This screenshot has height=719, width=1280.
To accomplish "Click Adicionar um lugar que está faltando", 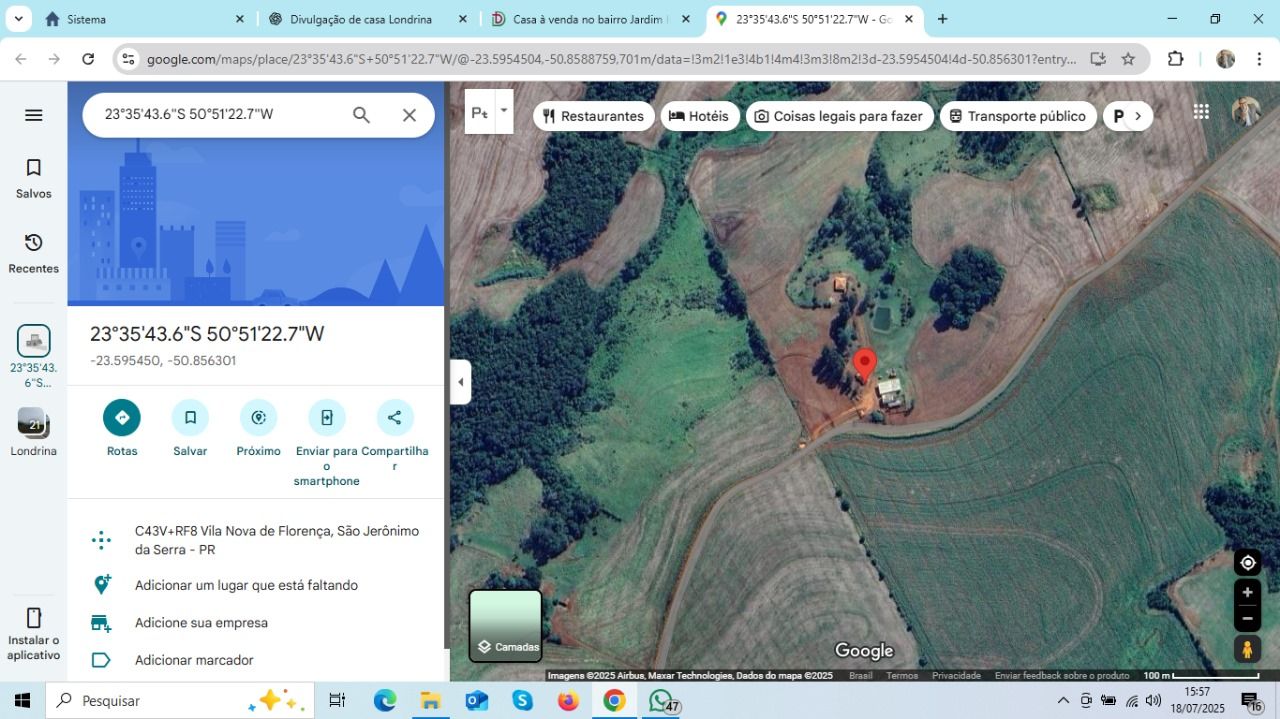I will click(246, 585).
